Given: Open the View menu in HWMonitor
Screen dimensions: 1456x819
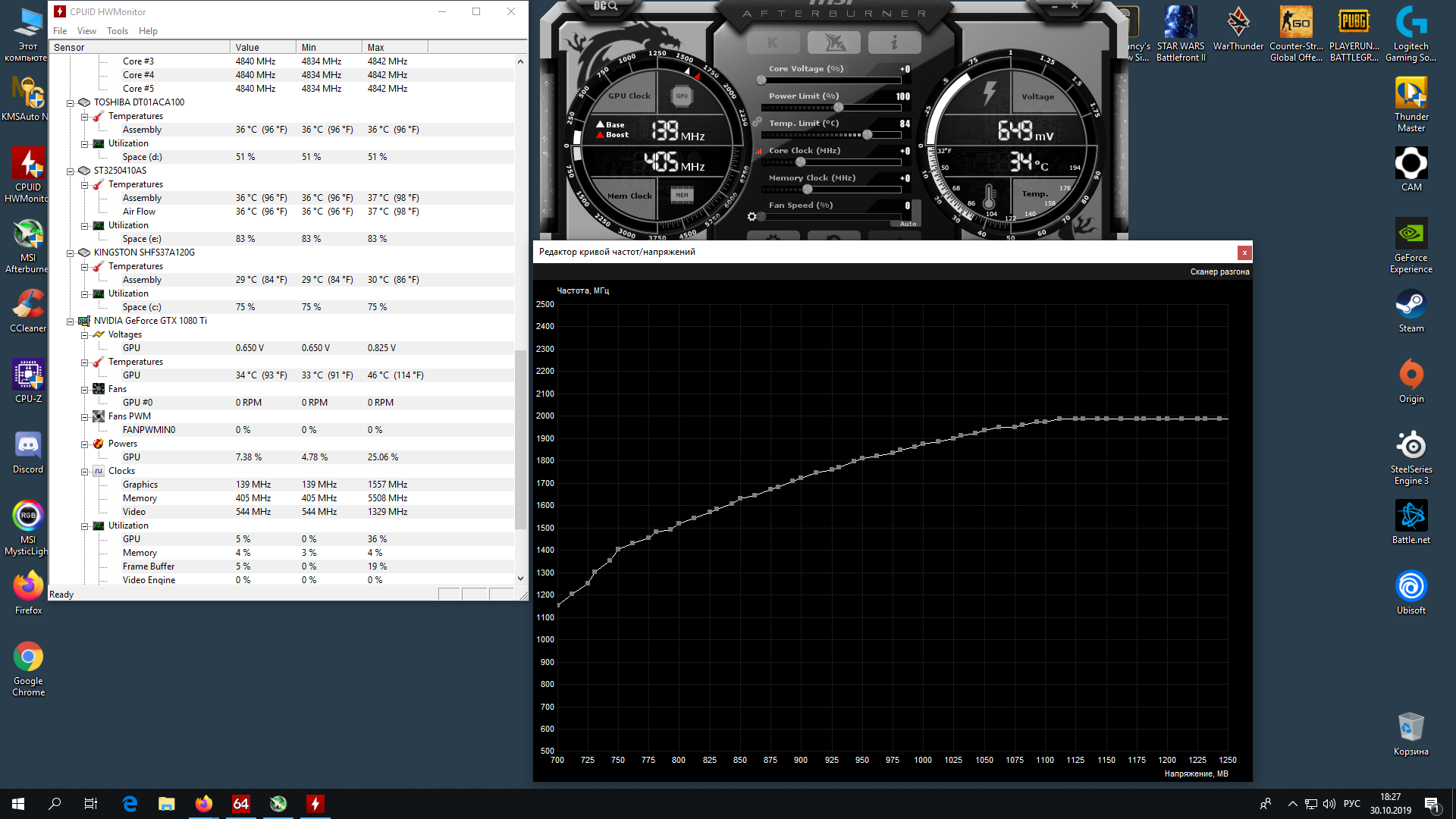Looking at the screenshot, I should [86, 31].
